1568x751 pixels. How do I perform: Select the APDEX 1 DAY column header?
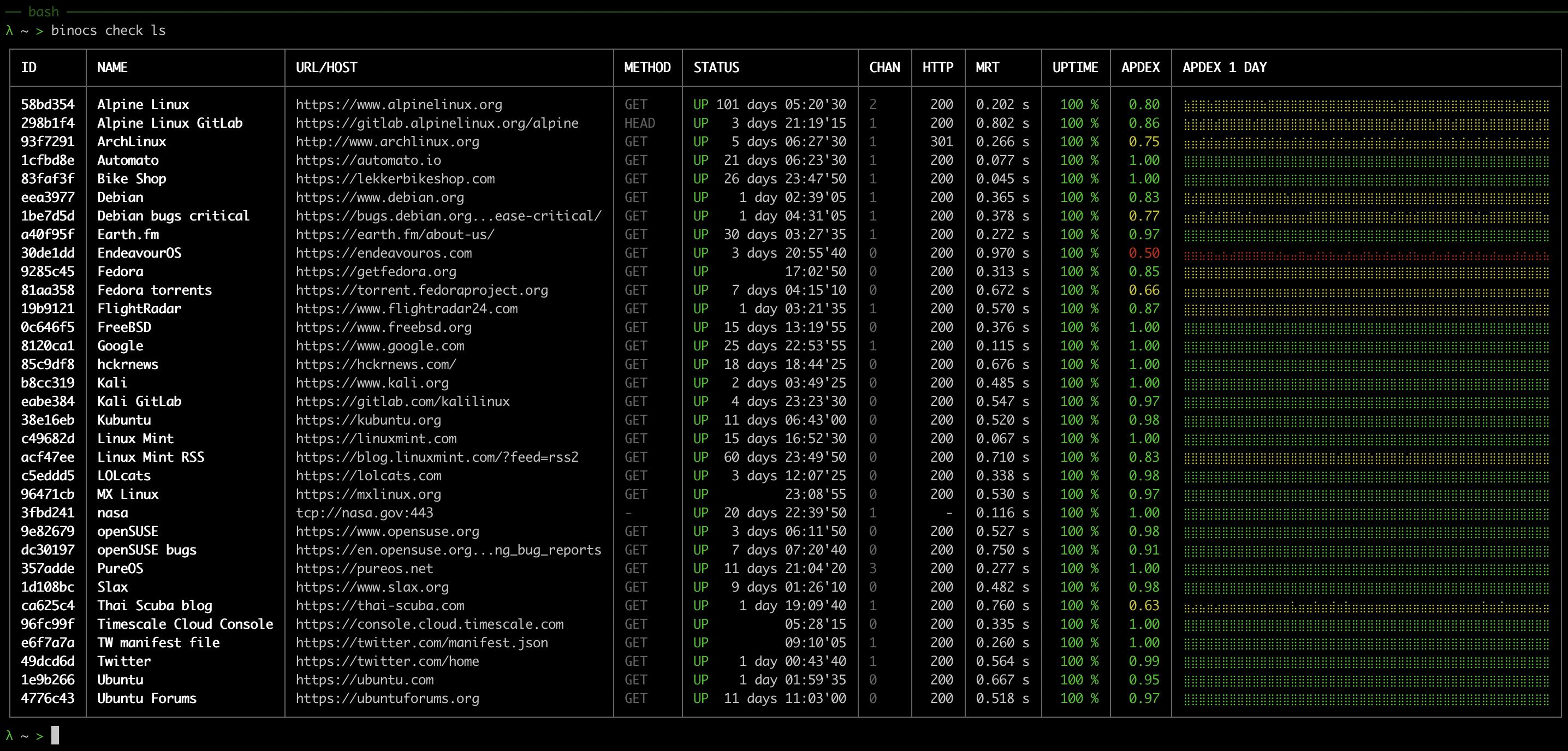click(1224, 68)
